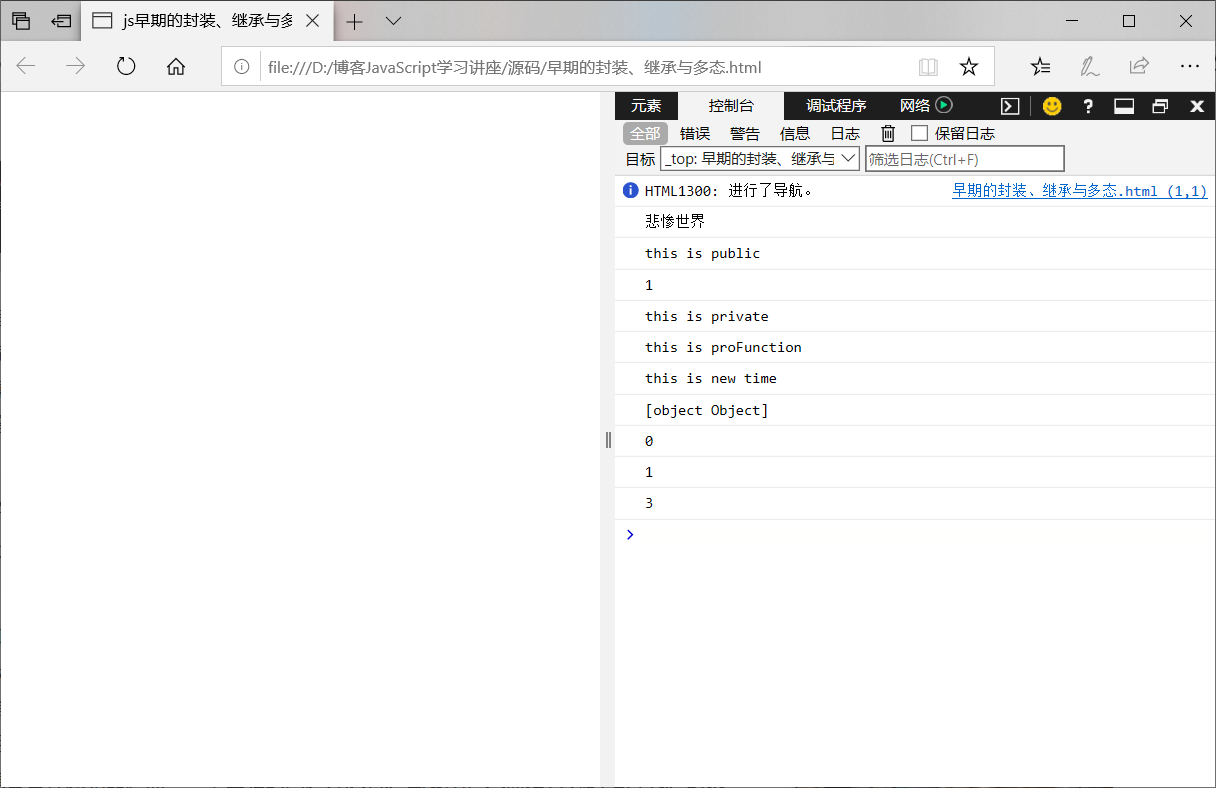Add page to favorites with star

tap(969, 67)
